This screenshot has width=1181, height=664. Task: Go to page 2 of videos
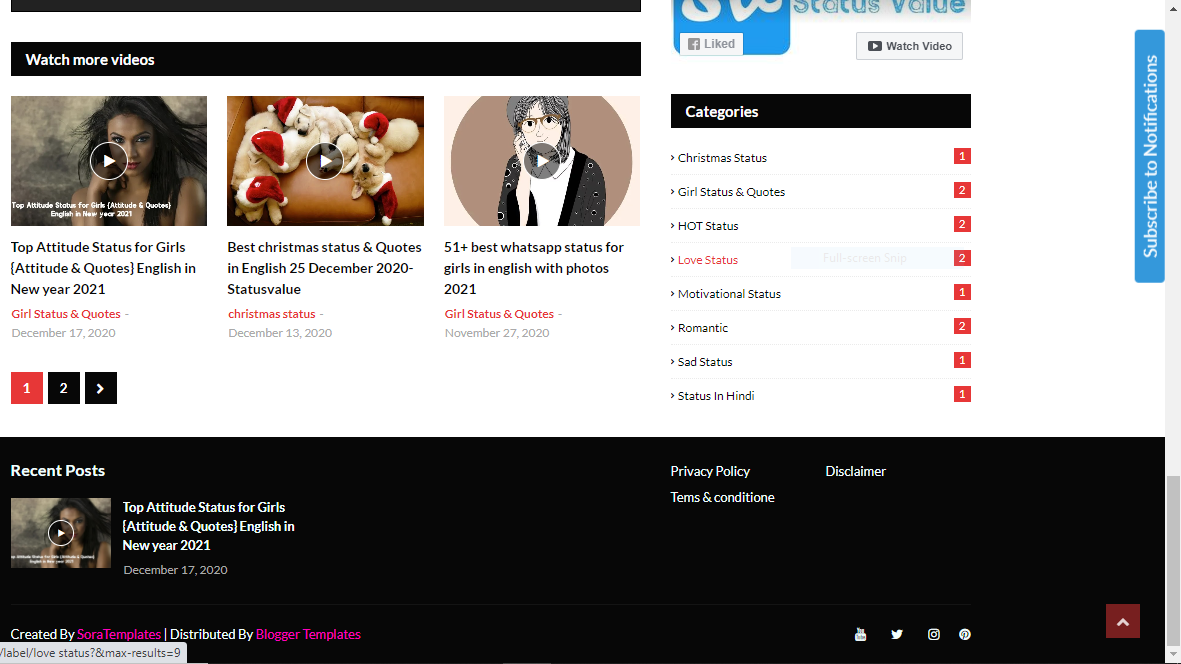click(x=63, y=388)
